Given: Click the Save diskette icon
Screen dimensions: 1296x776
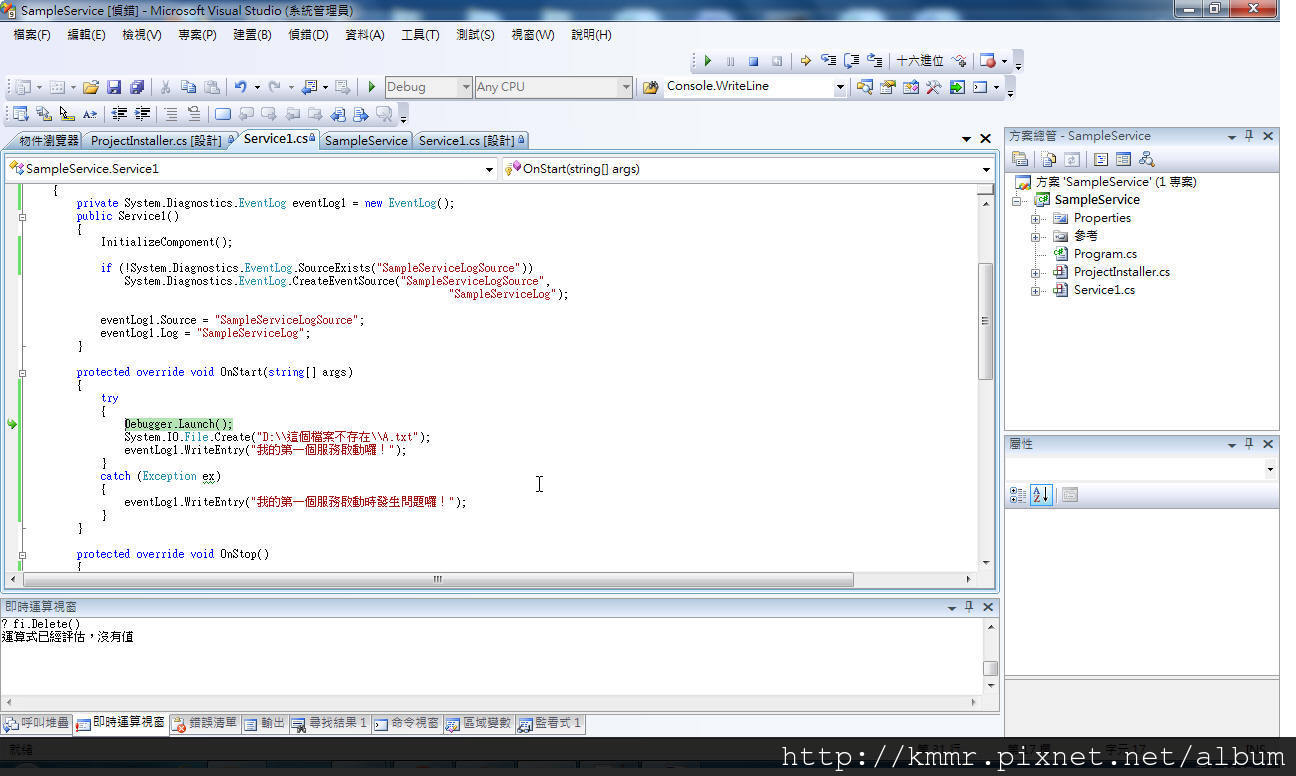Looking at the screenshot, I should click(114, 87).
